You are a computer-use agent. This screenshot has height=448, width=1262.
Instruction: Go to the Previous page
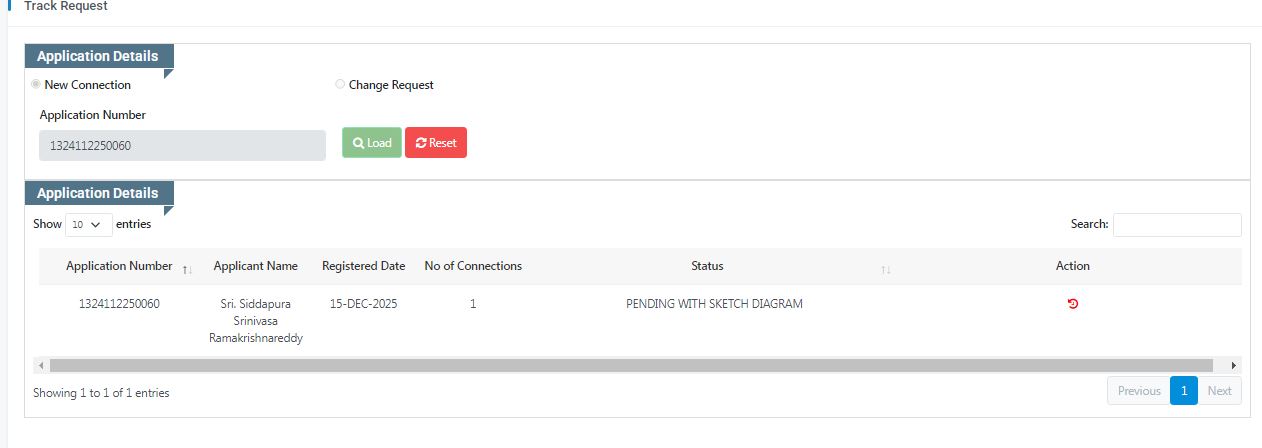coord(1138,391)
